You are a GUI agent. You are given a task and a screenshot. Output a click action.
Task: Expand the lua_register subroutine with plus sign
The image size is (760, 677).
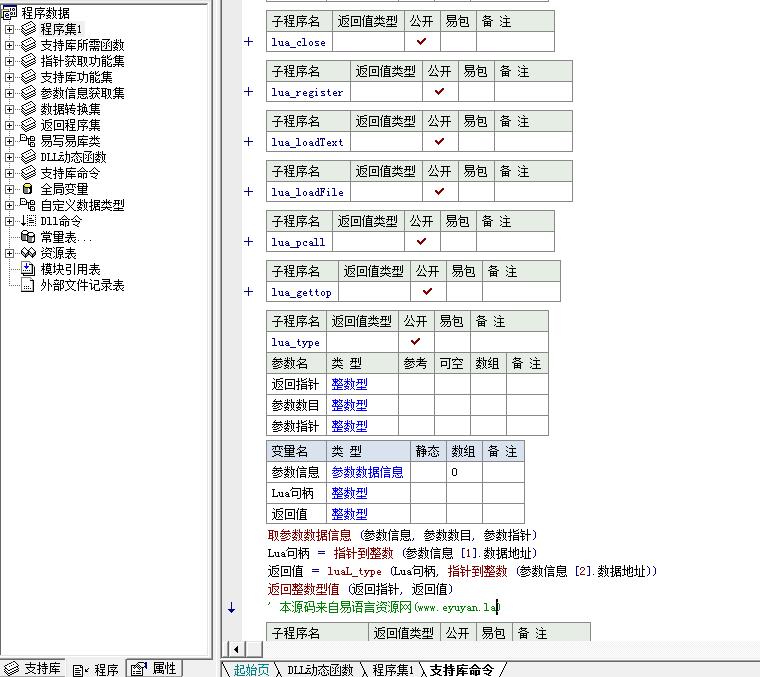coord(248,92)
